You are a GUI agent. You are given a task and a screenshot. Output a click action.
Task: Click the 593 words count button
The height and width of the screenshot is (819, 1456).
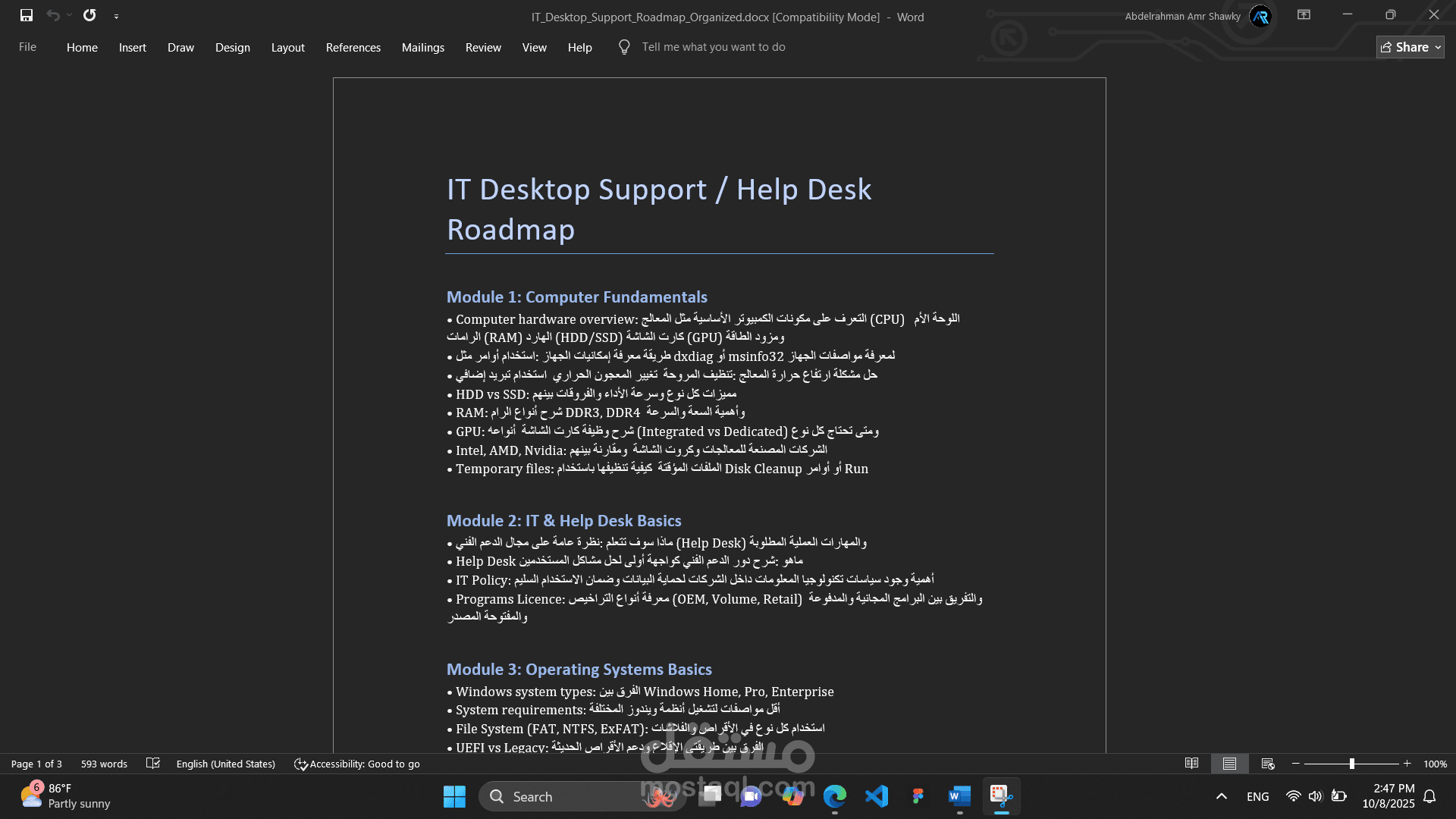(104, 764)
